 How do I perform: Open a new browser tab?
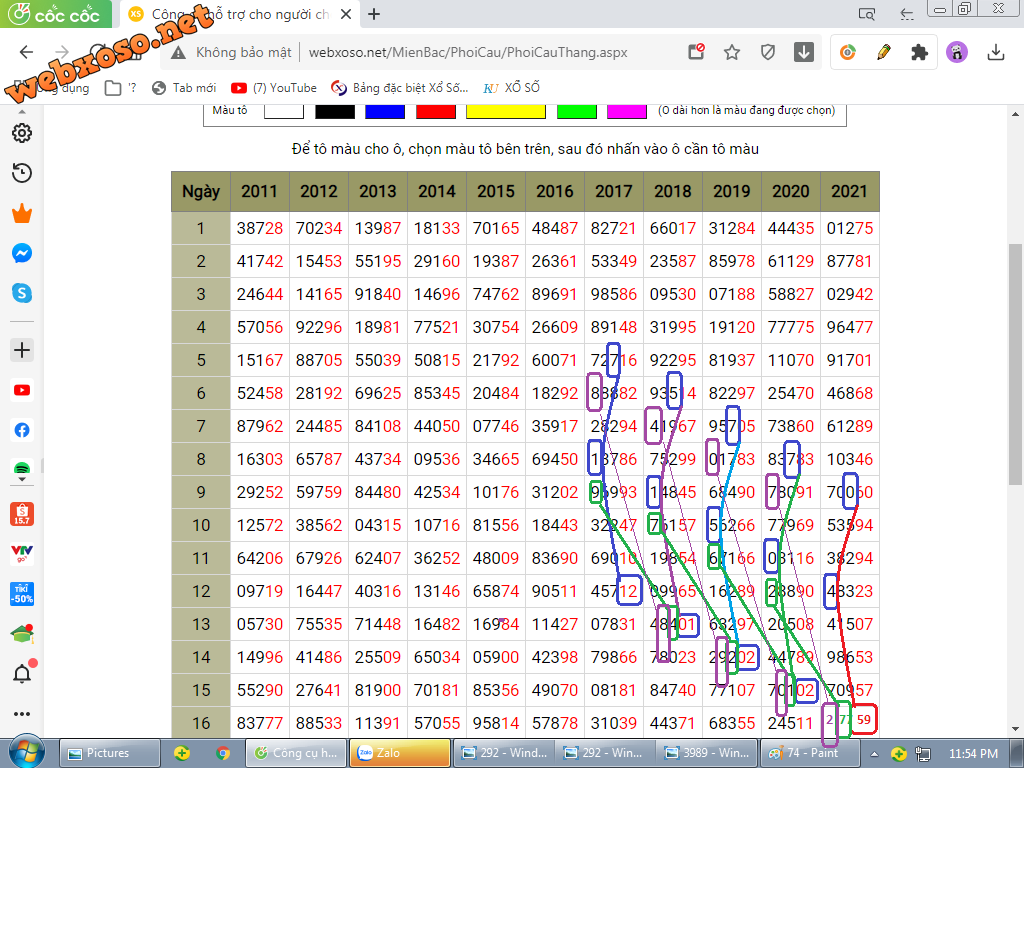coord(374,14)
